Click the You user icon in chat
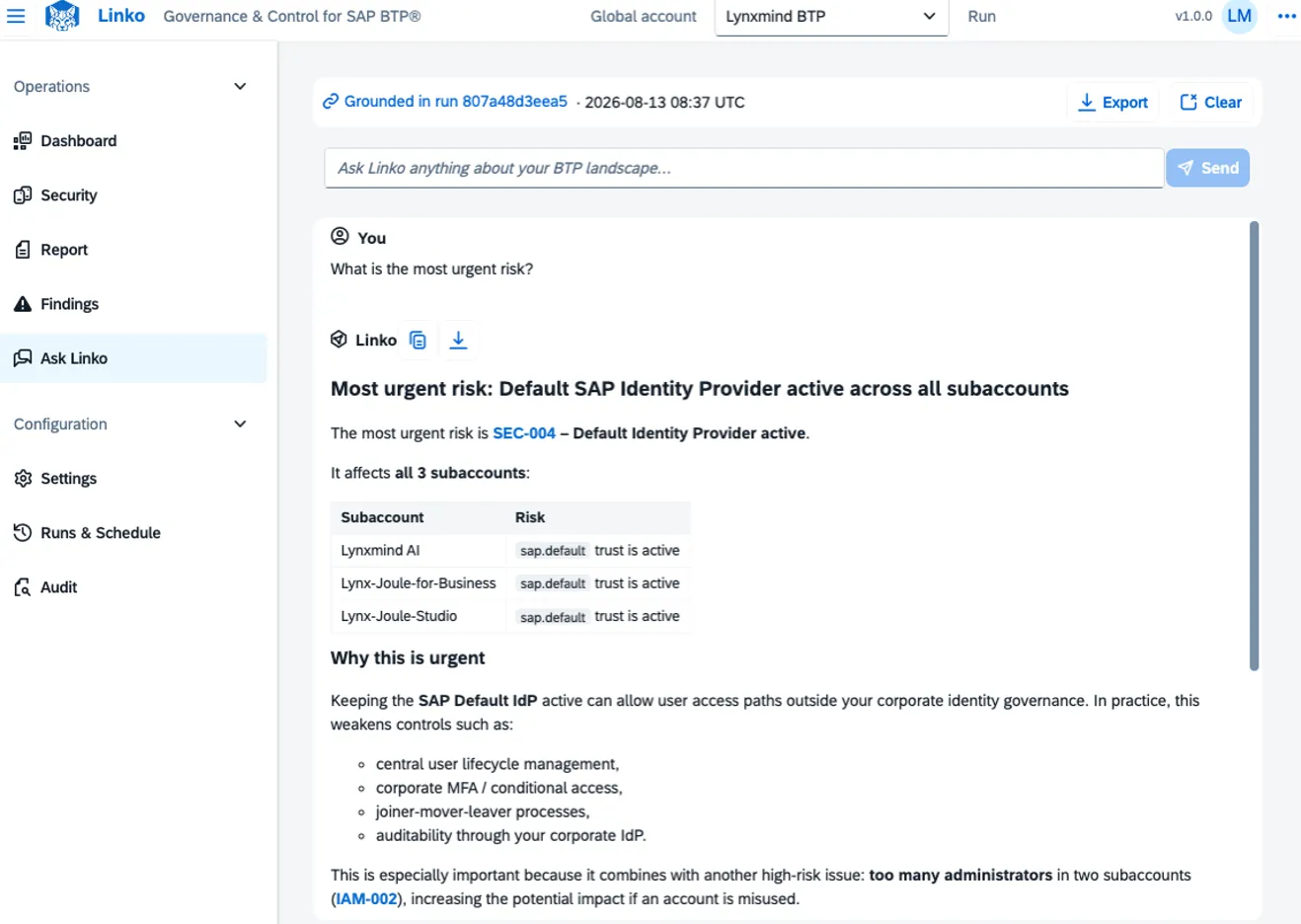This screenshot has width=1301, height=924. click(x=340, y=236)
